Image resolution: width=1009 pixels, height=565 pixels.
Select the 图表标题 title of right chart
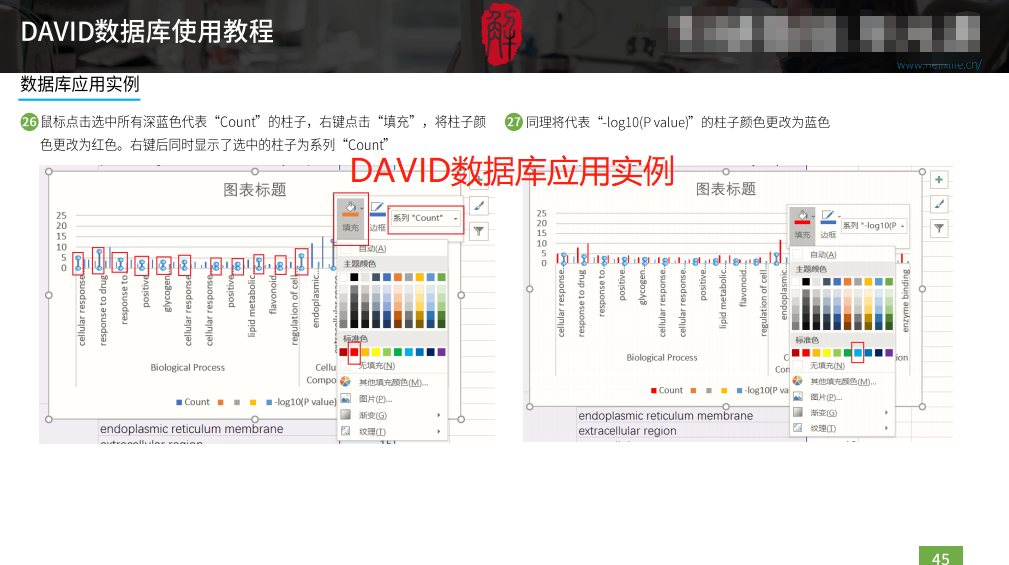726,189
